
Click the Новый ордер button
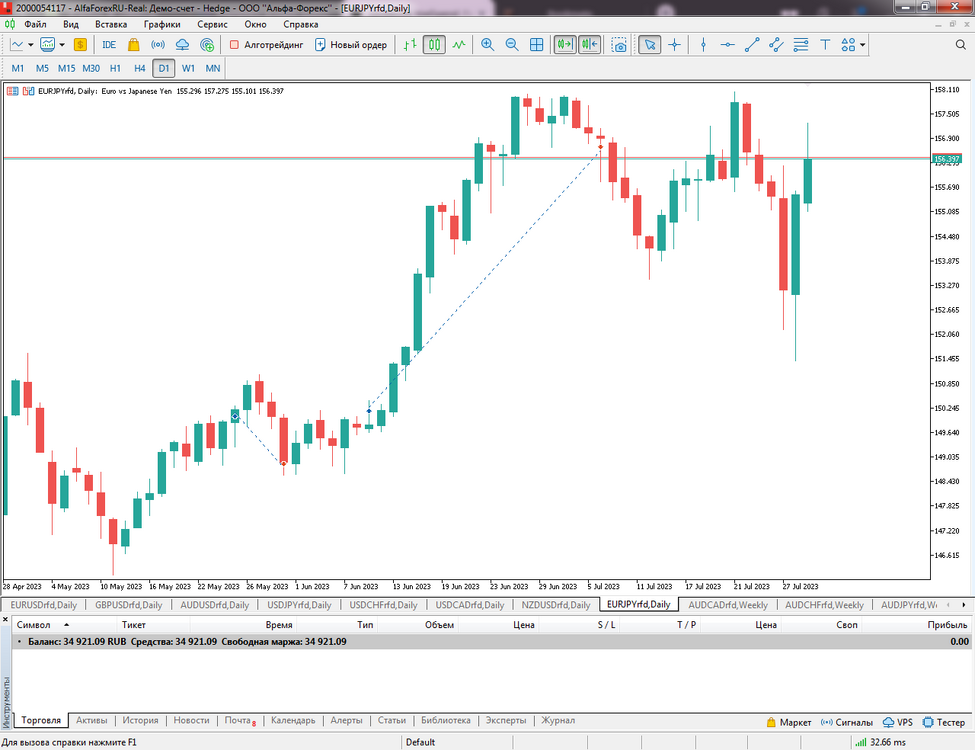pyautogui.click(x=351, y=45)
